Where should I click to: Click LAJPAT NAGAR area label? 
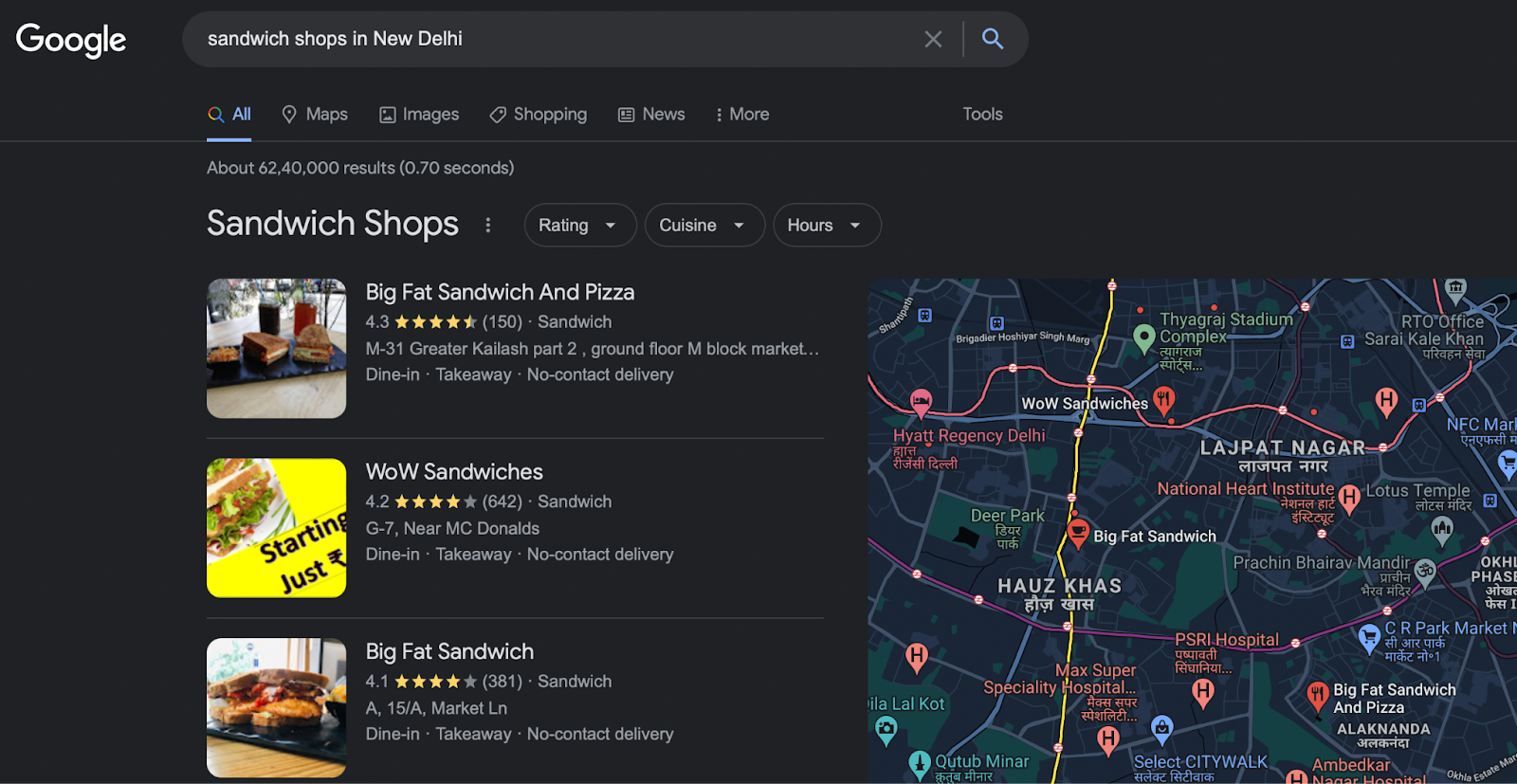coord(1283,447)
